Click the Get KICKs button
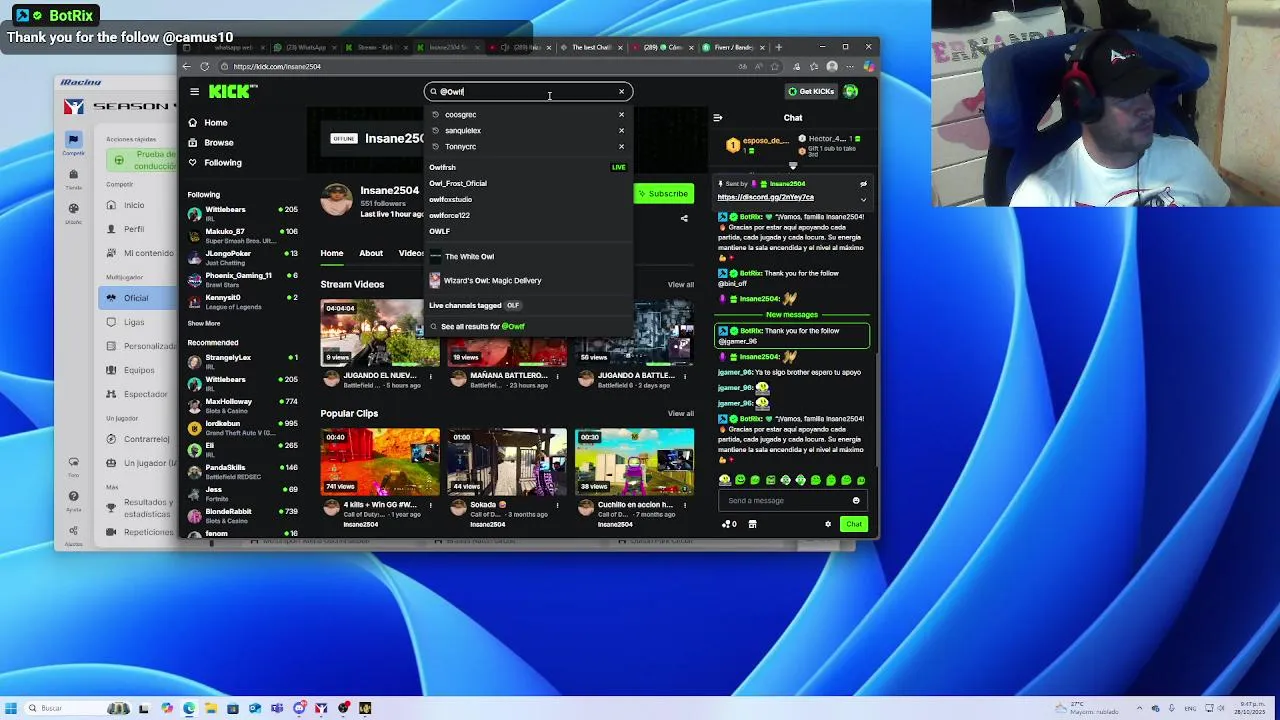Screen dimensions: 1280x720 tap(810, 91)
